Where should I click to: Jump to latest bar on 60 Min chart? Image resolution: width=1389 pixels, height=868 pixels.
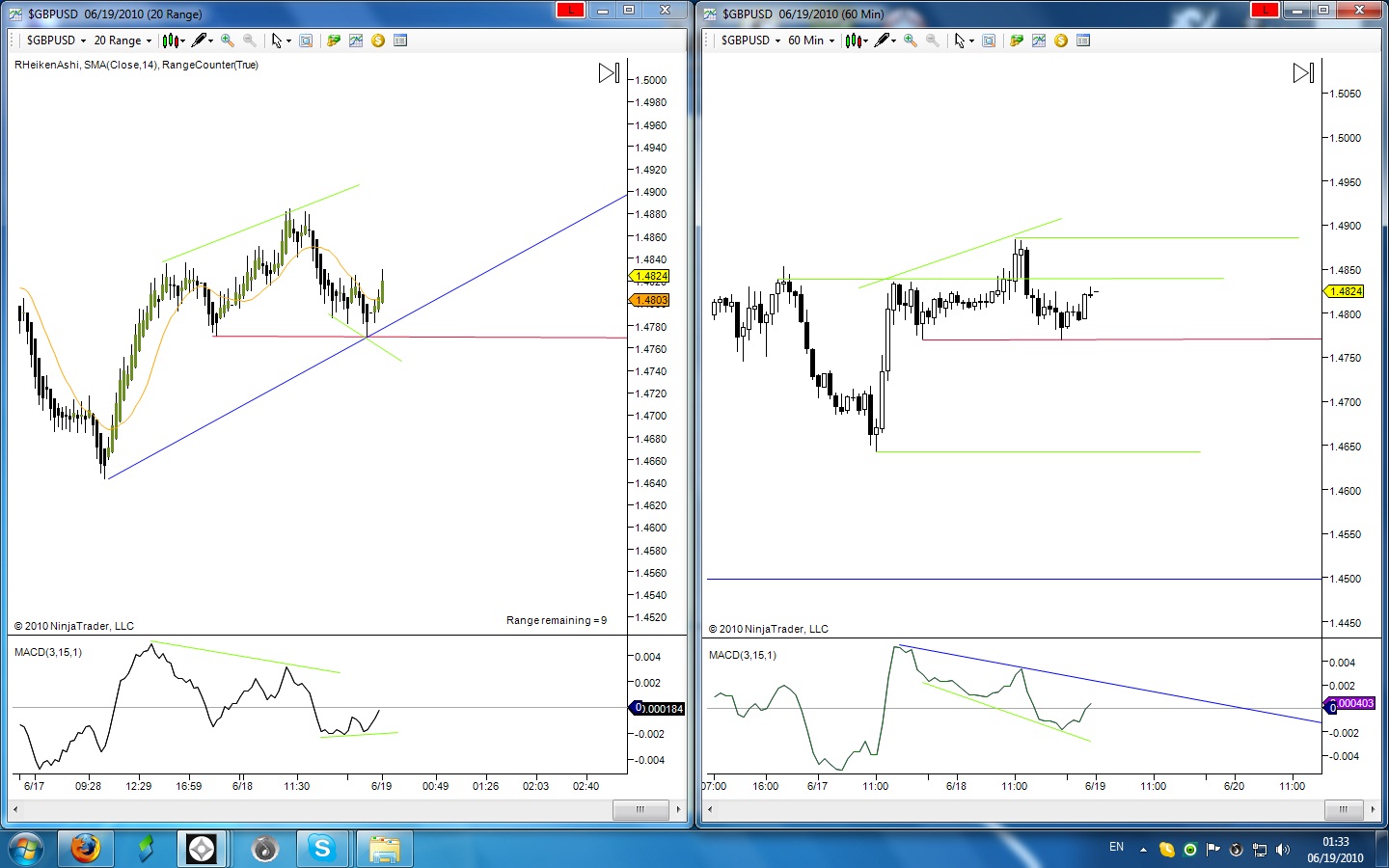pyautogui.click(x=1303, y=73)
